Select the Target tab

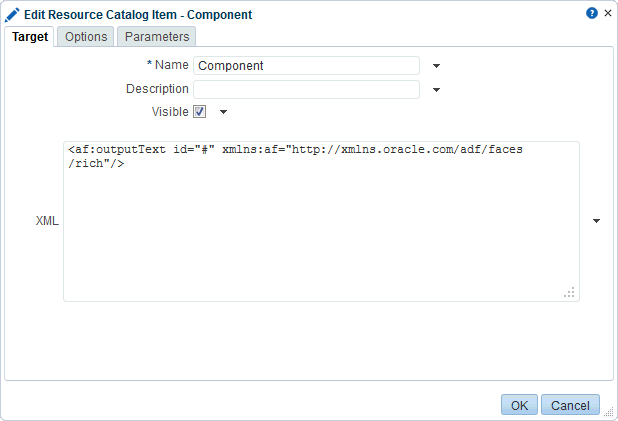(30, 37)
